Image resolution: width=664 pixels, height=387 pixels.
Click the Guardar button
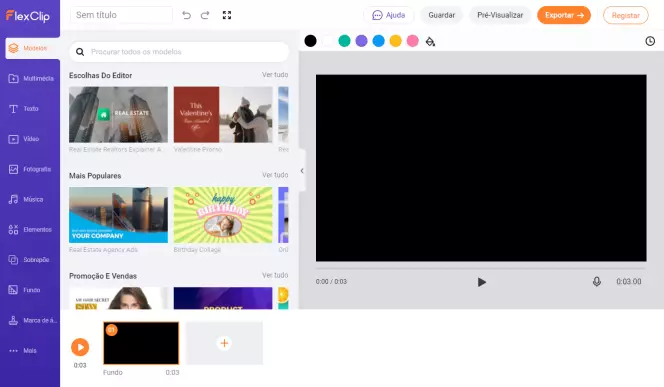442,15
